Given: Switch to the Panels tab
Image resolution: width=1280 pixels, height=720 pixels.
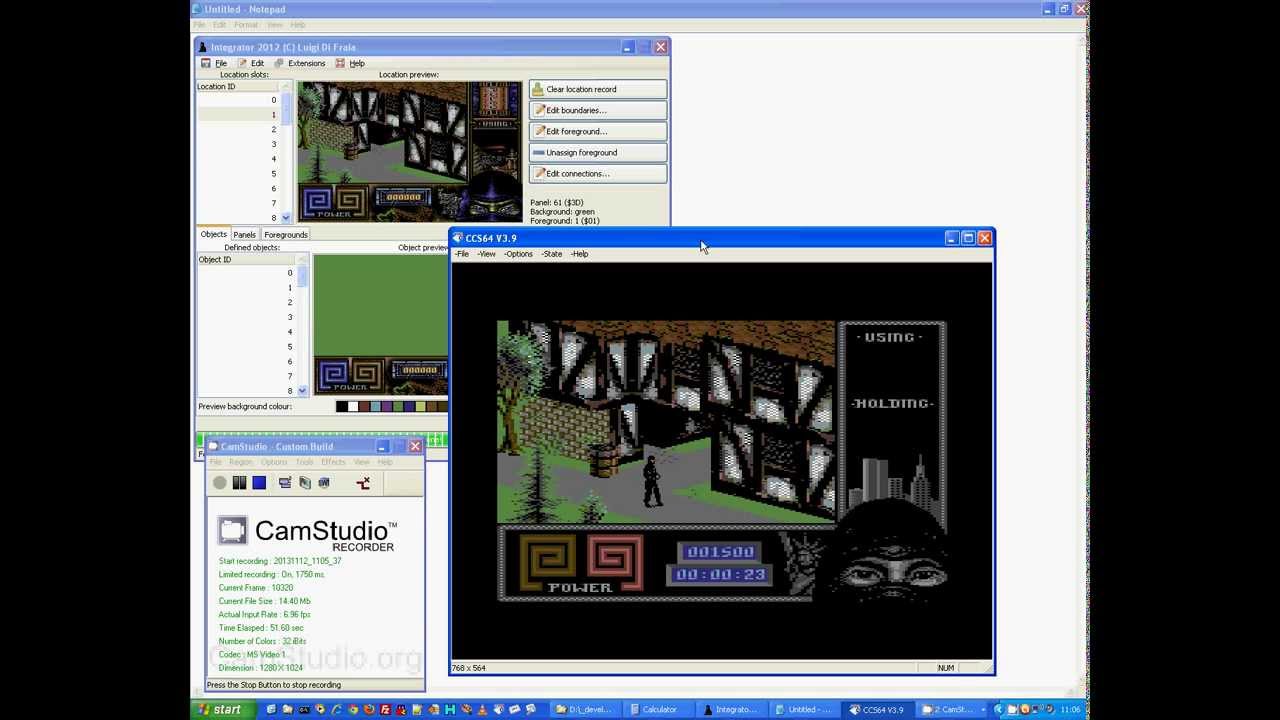Looking at the screenshot, I should 244,235.
